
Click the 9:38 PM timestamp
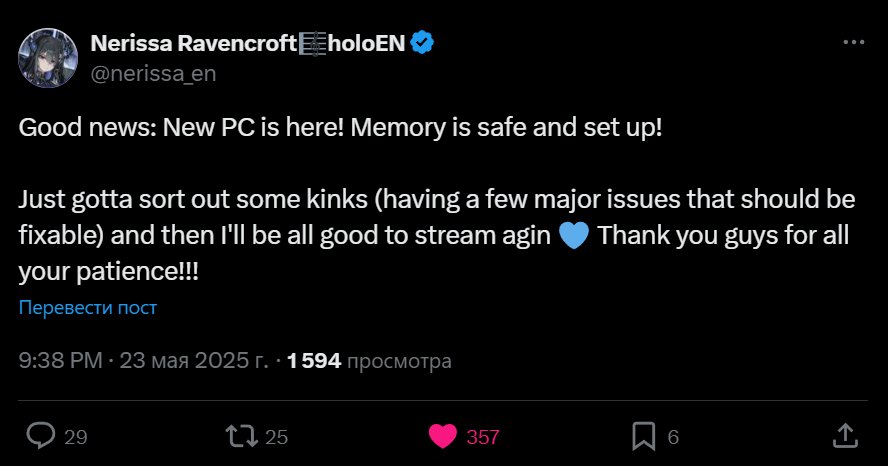61,361
